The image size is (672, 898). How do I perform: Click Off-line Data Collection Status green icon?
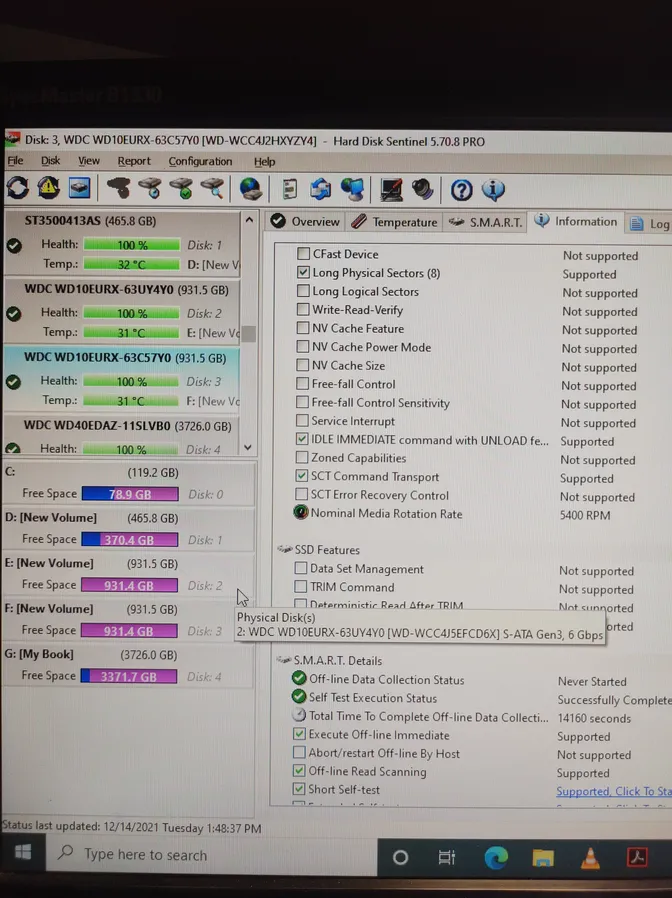[299, 678]
